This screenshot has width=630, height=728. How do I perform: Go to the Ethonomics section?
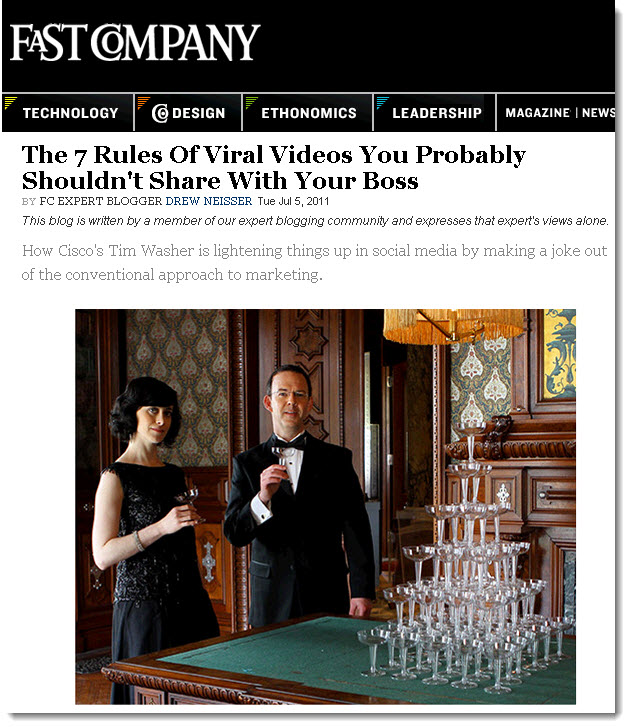tap(307, 113)
